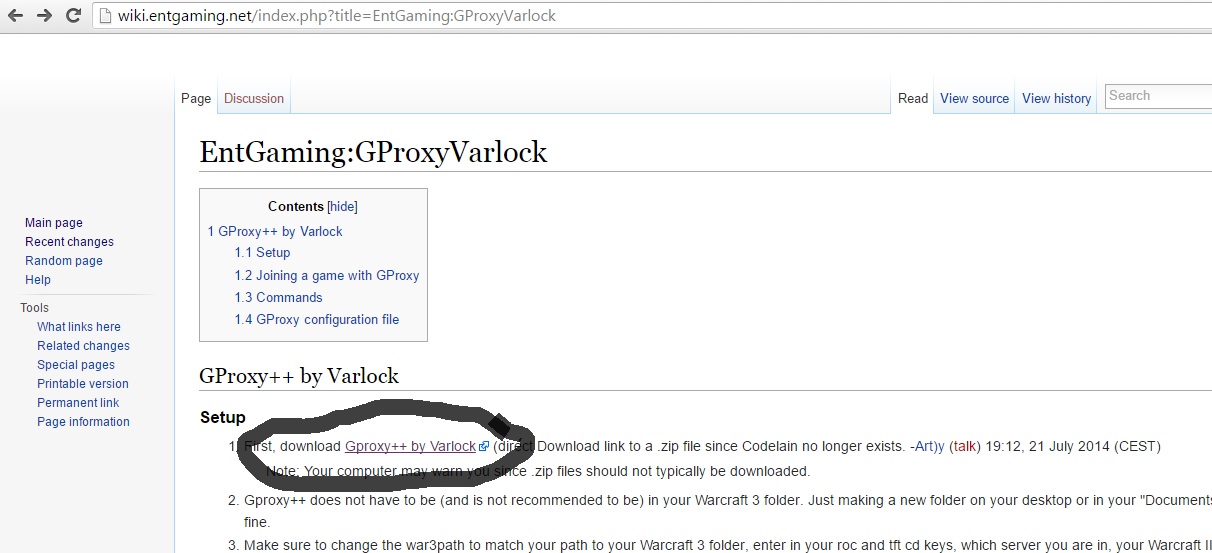Click the Contents title in the box
Screen dimensions: 1212x553
pos(296,206)
